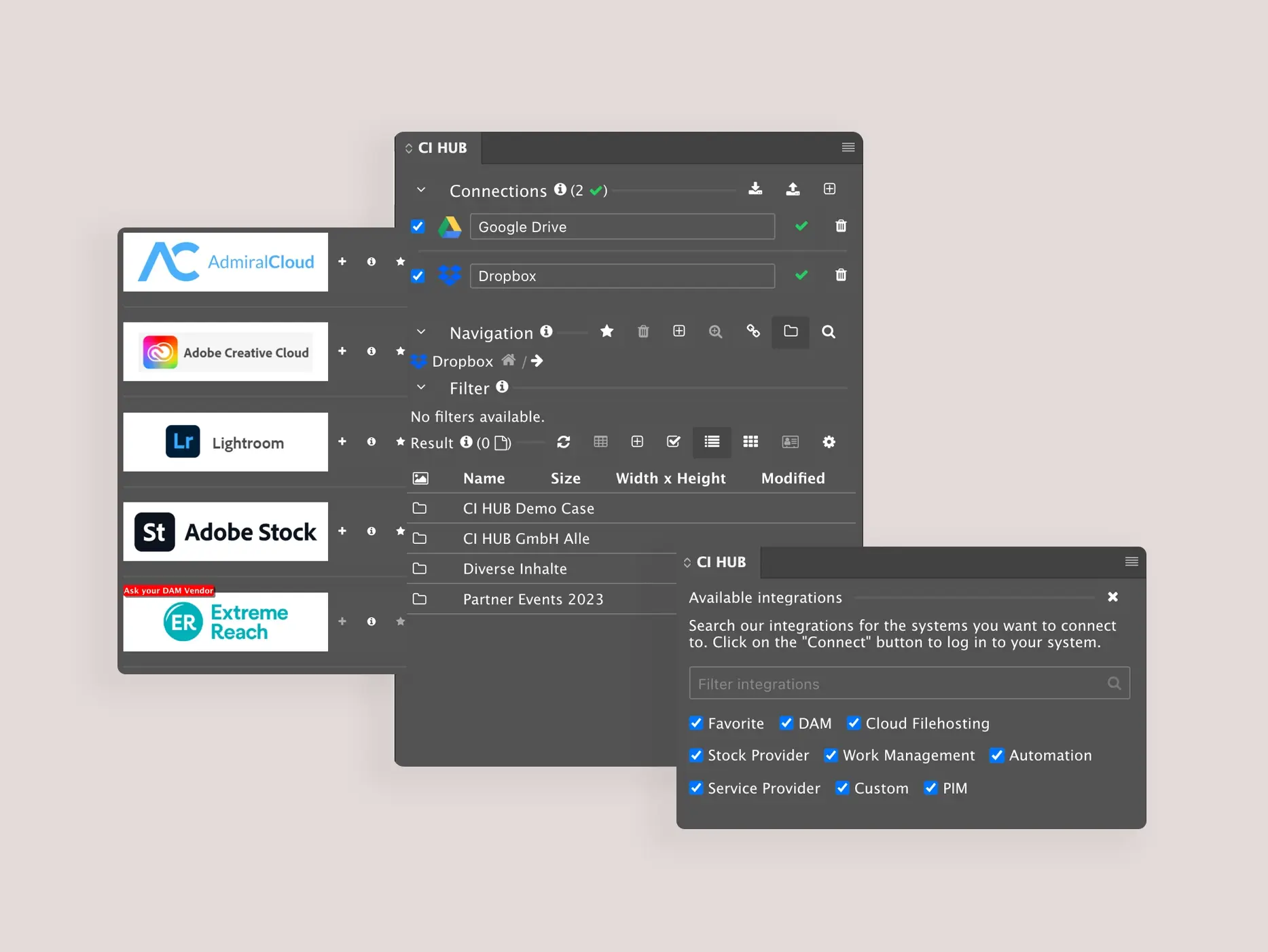Image resolution: width=1268 pixels, height=952 pixels.
Task: Click the search icon in Navigation
Action: [x=829, y=331]
